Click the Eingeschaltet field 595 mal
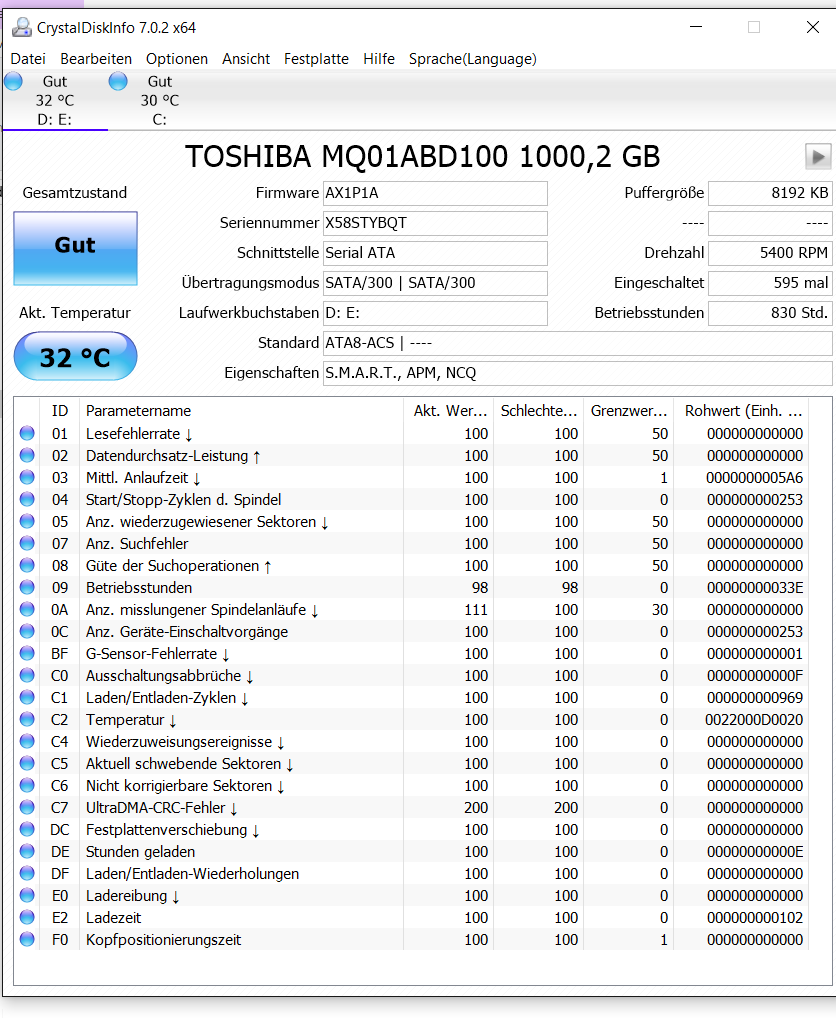Screen dimensions: 836x1018 tap(770, 283)
